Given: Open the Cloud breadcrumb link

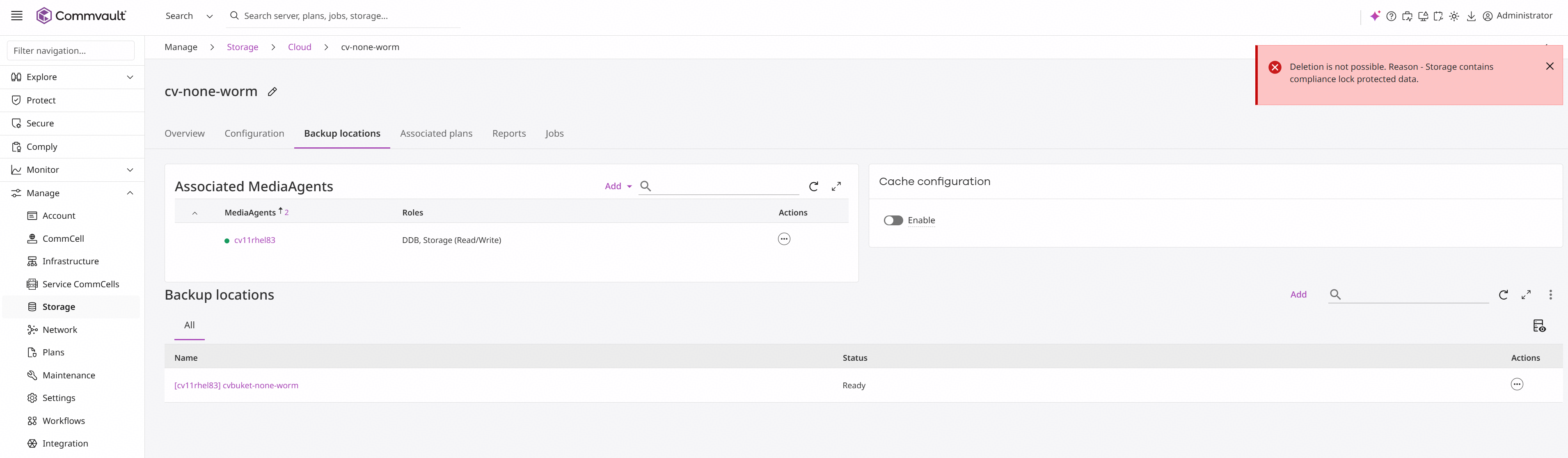Looking at the screenshot, I should click(x=300, y=47).
